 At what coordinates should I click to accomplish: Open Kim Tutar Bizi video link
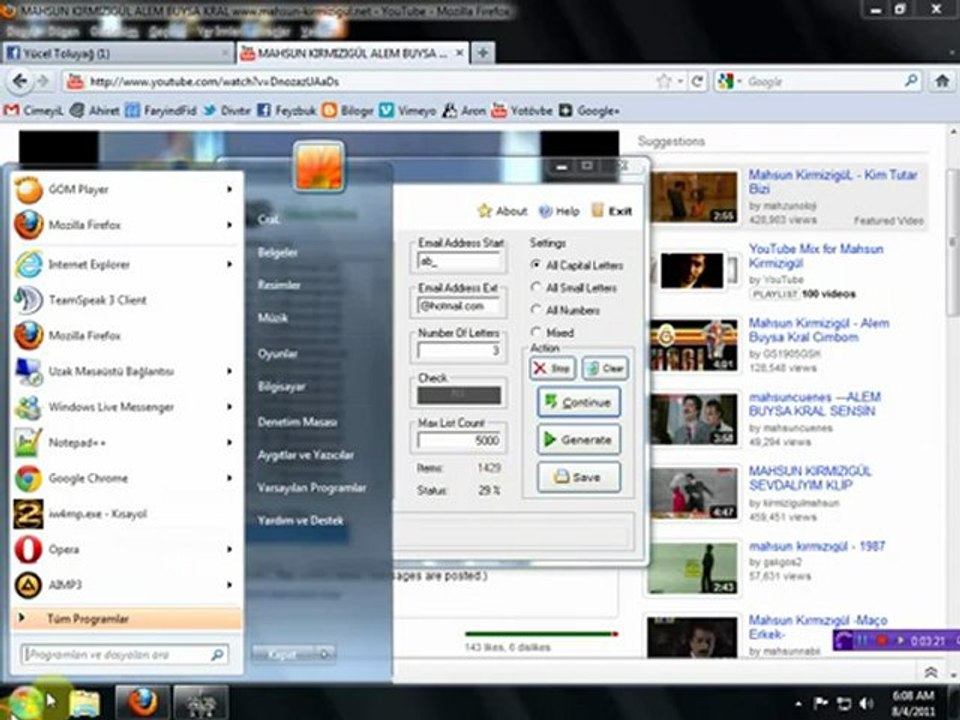[833, 182]
